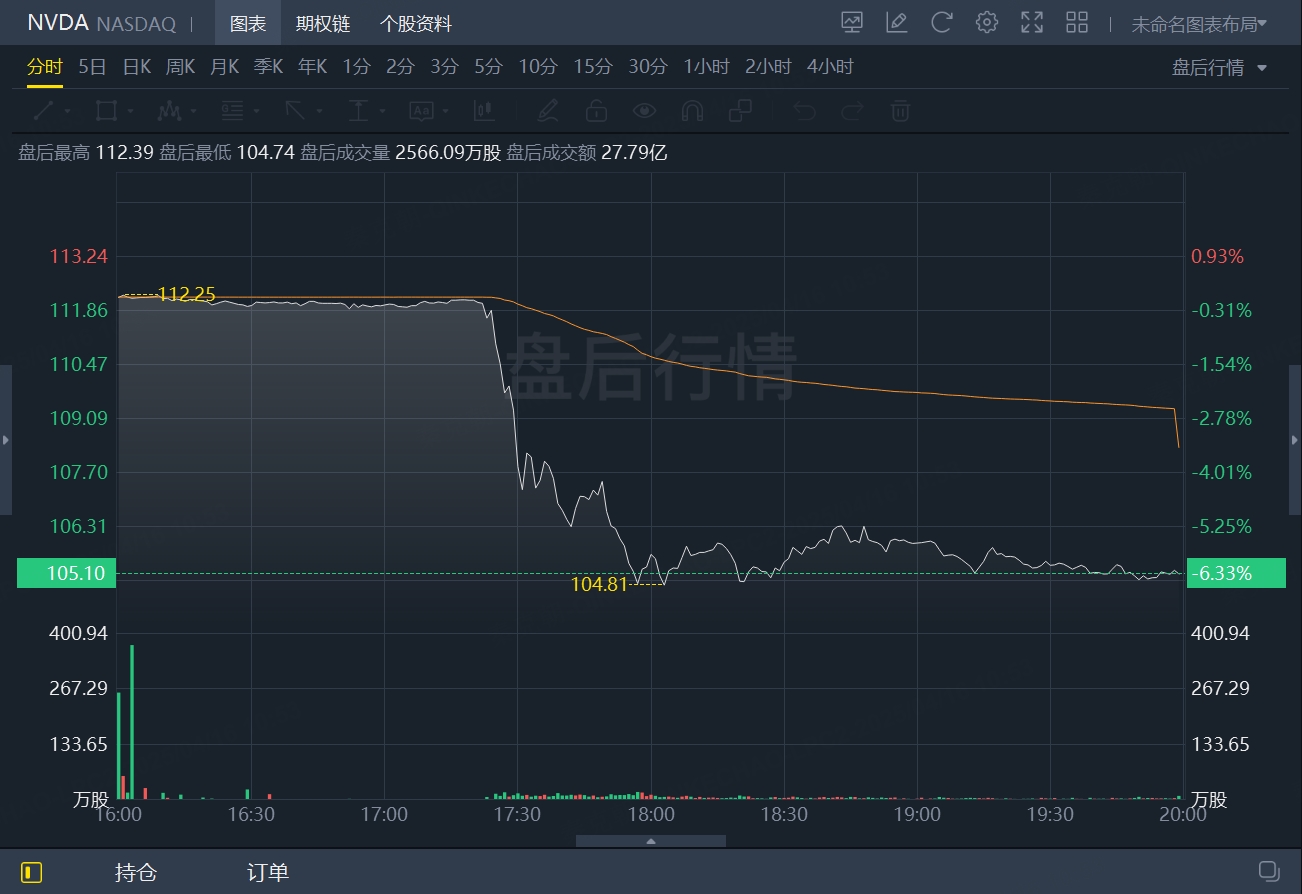Expand the 未命名图表布局 layout dropdown
The height and width of the screenshot is (894, 1302).
[1199, 24]
